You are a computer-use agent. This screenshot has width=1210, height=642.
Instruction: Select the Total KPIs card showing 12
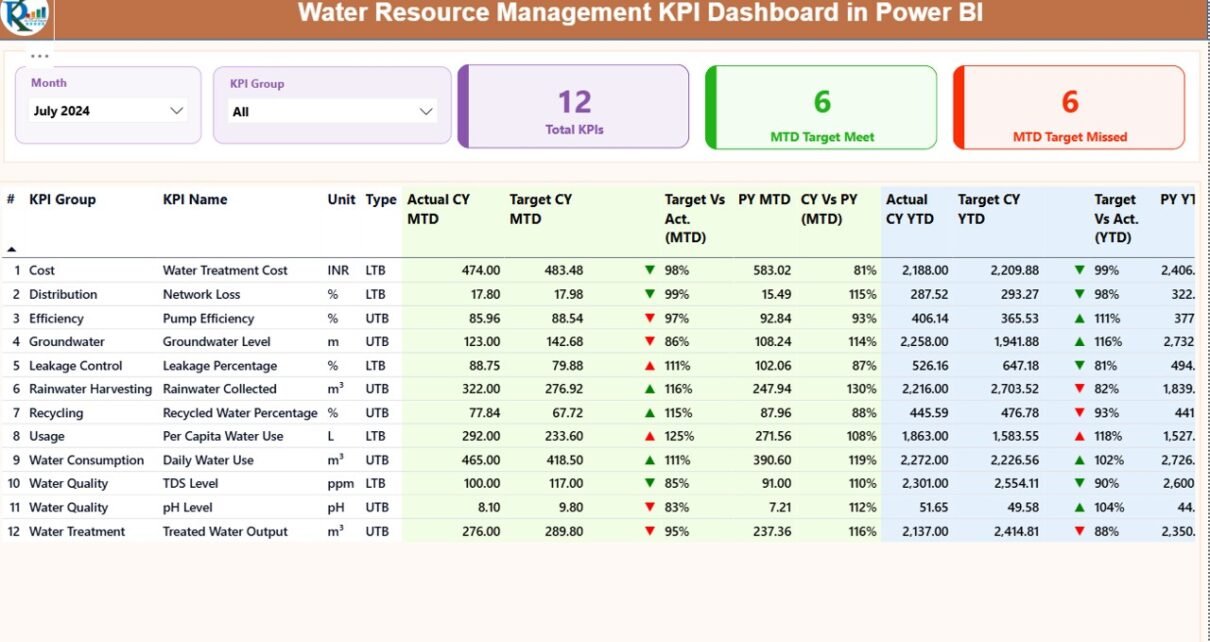click(x=574, y=107)
